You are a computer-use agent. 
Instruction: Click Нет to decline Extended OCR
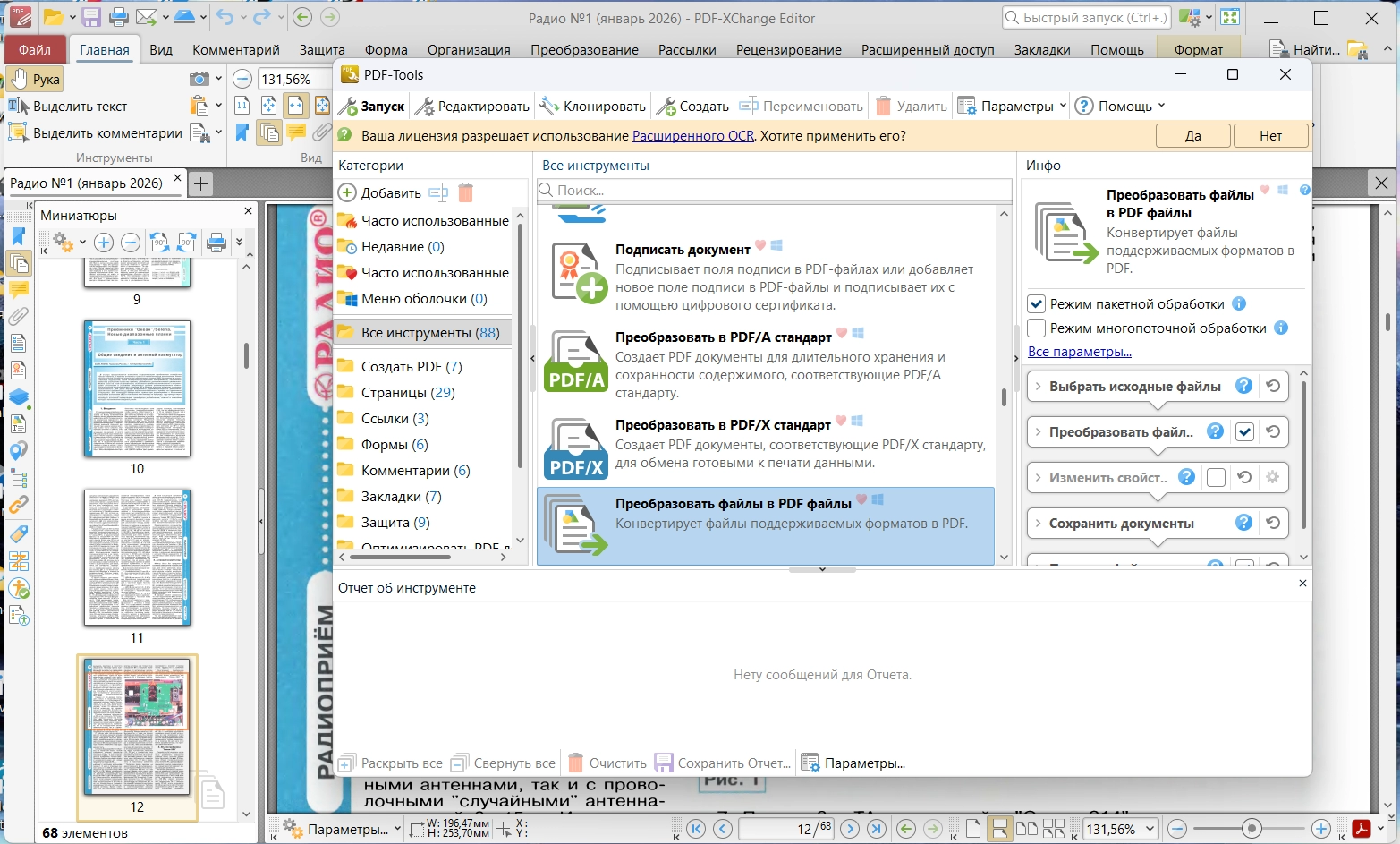point(1270,136)
